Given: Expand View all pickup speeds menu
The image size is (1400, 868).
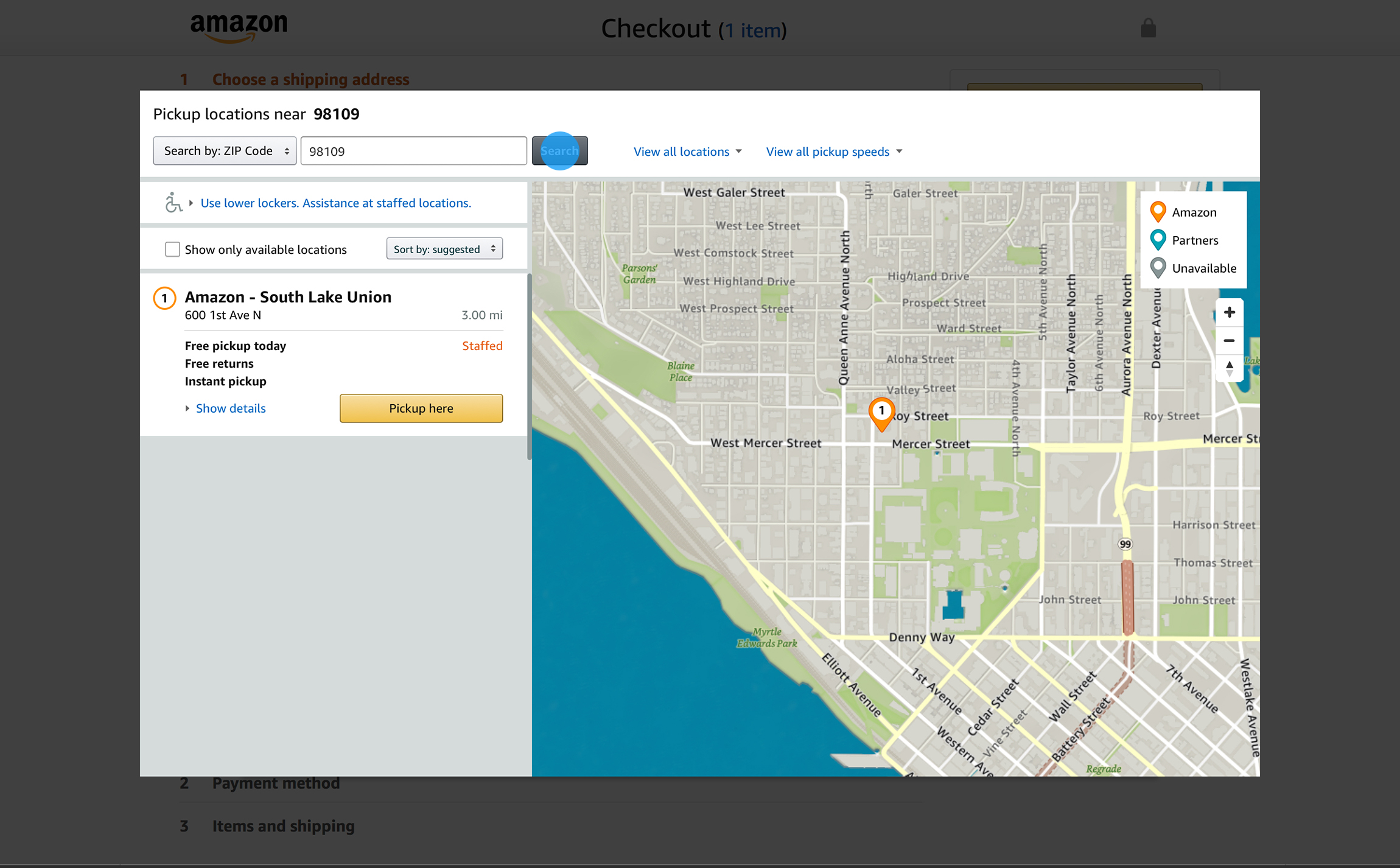Looking at the screenshot, I should click(833, 152).
